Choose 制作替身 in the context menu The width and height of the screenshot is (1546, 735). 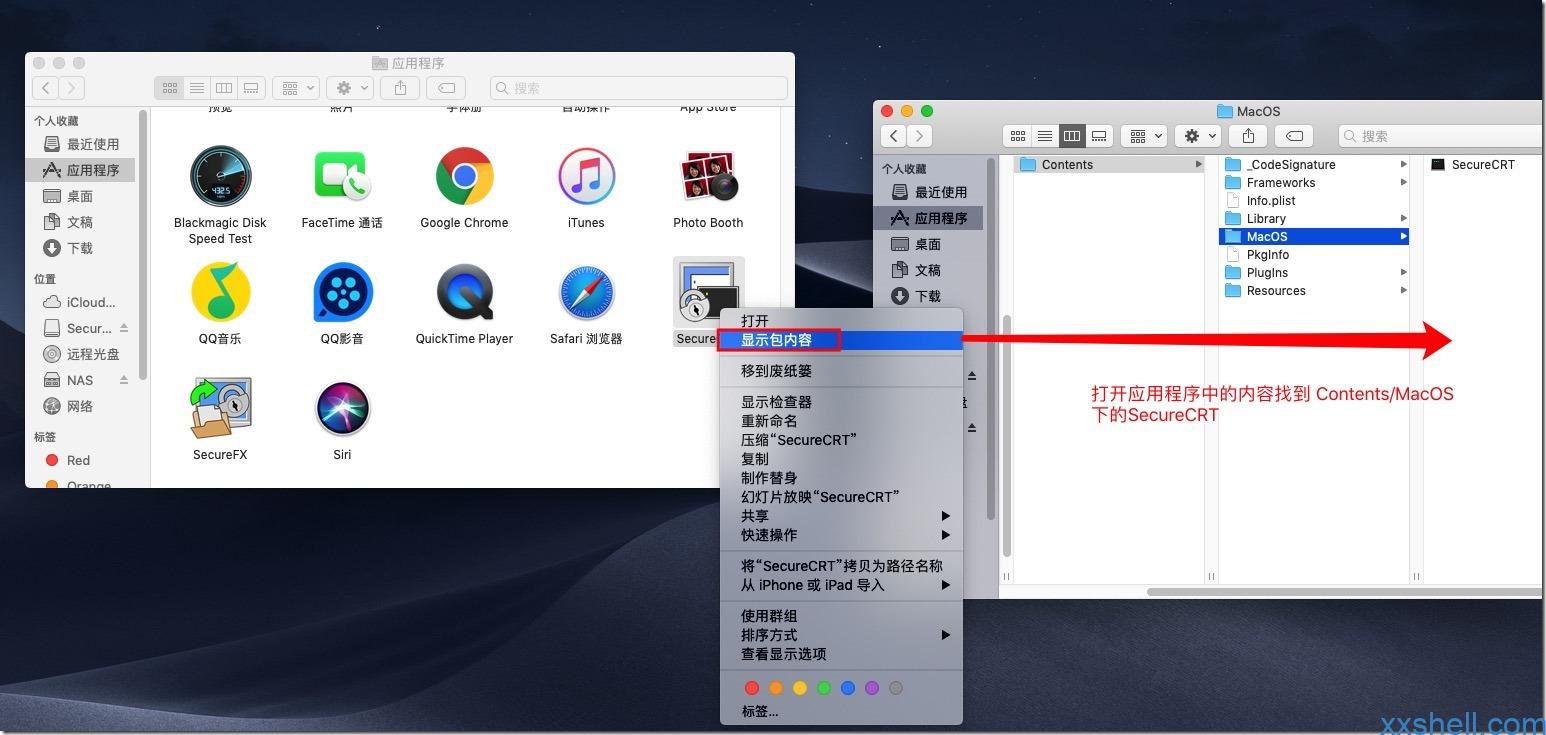click(841, 478)
